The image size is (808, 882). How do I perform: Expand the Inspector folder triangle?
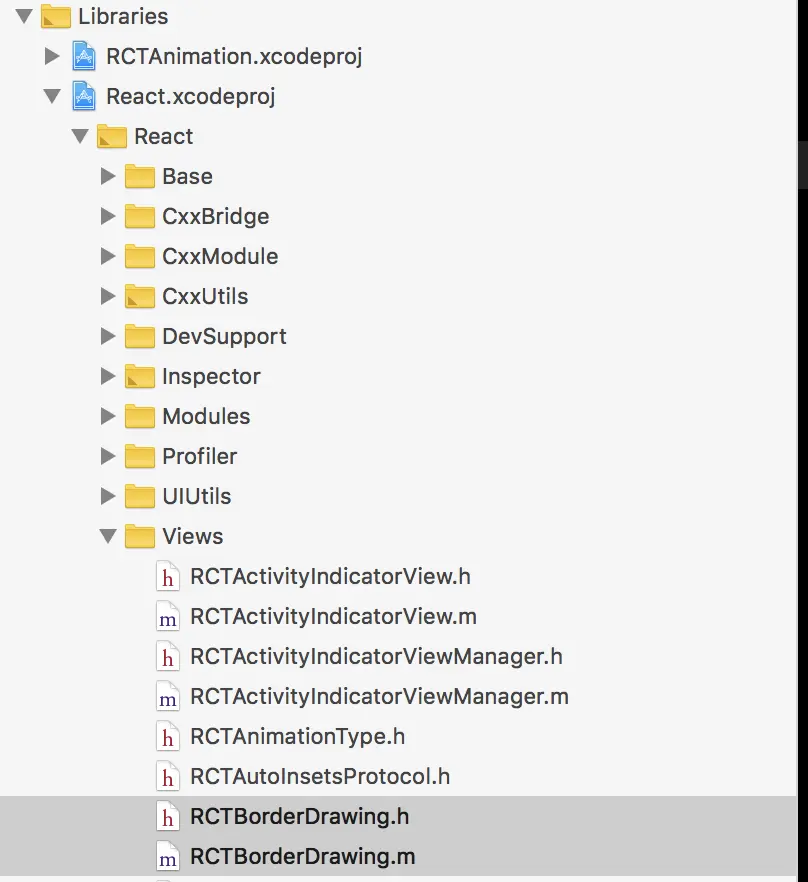(x=108, y=376)
